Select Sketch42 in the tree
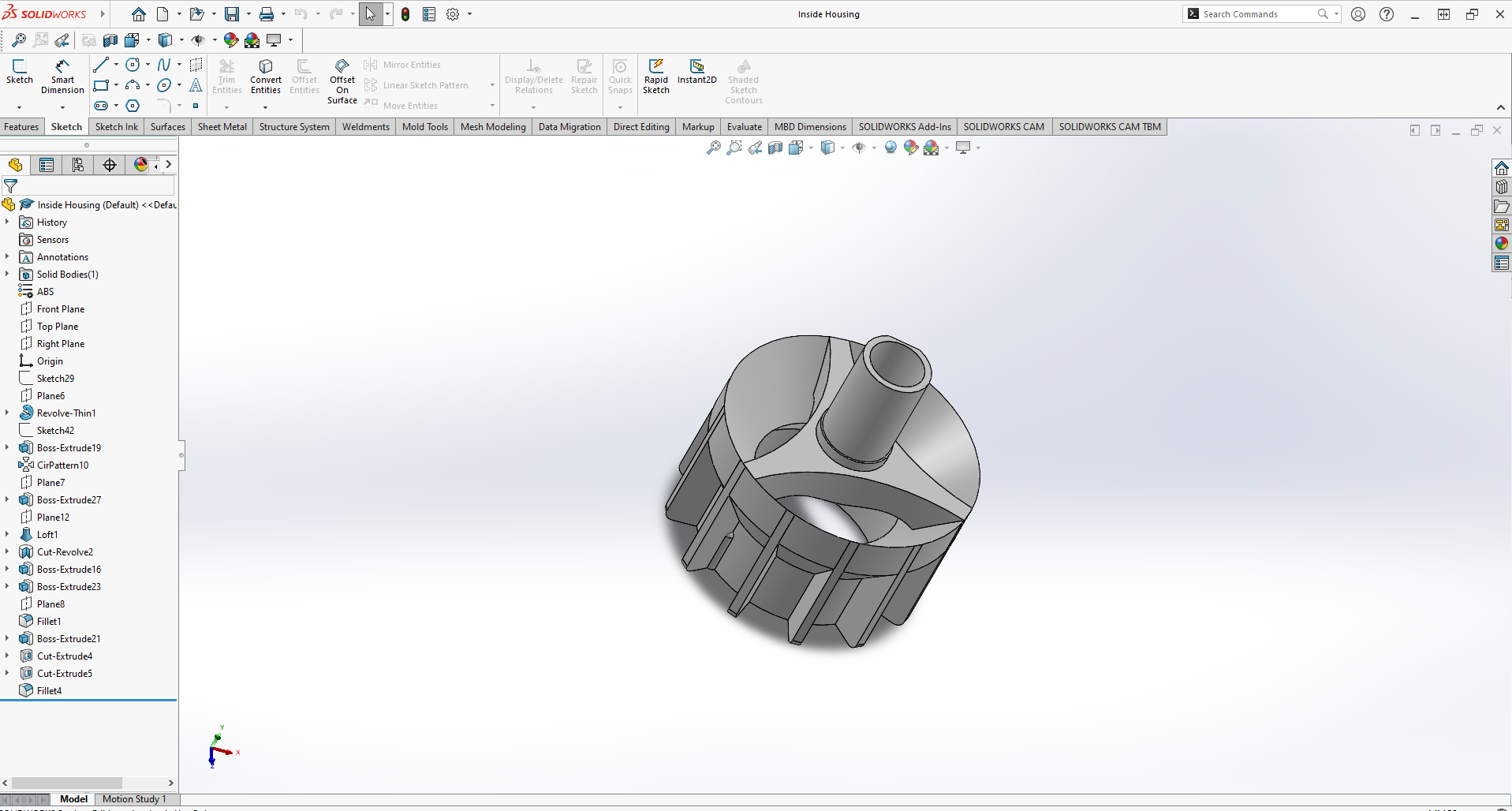This screenshot has width=1512, height=811. 55,431
